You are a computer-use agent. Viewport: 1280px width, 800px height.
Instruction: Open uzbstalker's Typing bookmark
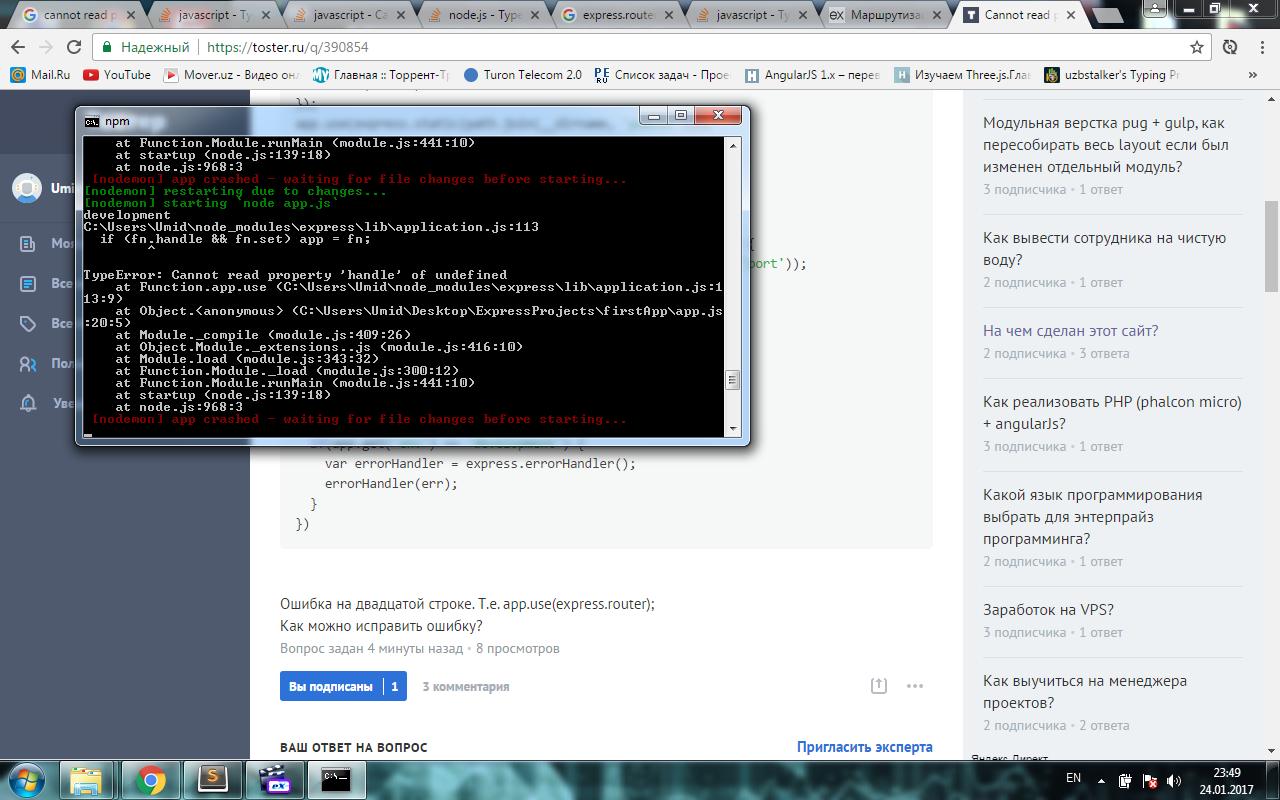pos(1111,75)
